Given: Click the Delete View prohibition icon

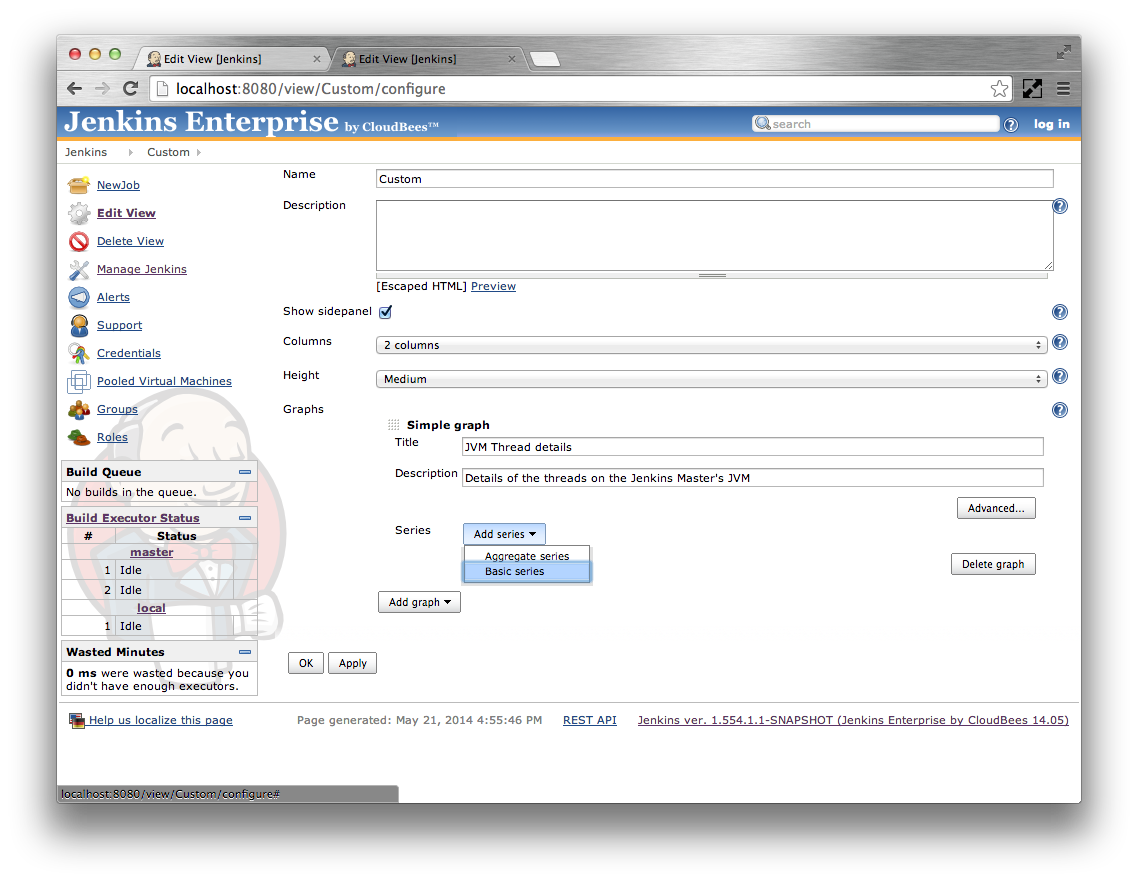Looking at the screenshot, I should 78,241.
